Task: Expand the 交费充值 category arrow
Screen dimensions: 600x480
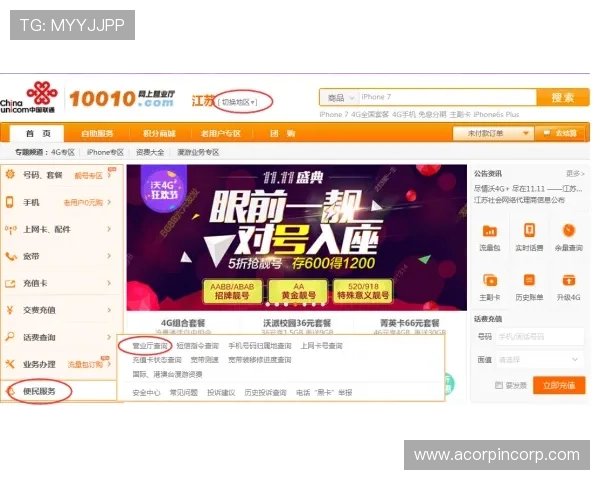Action: [109, 310]
